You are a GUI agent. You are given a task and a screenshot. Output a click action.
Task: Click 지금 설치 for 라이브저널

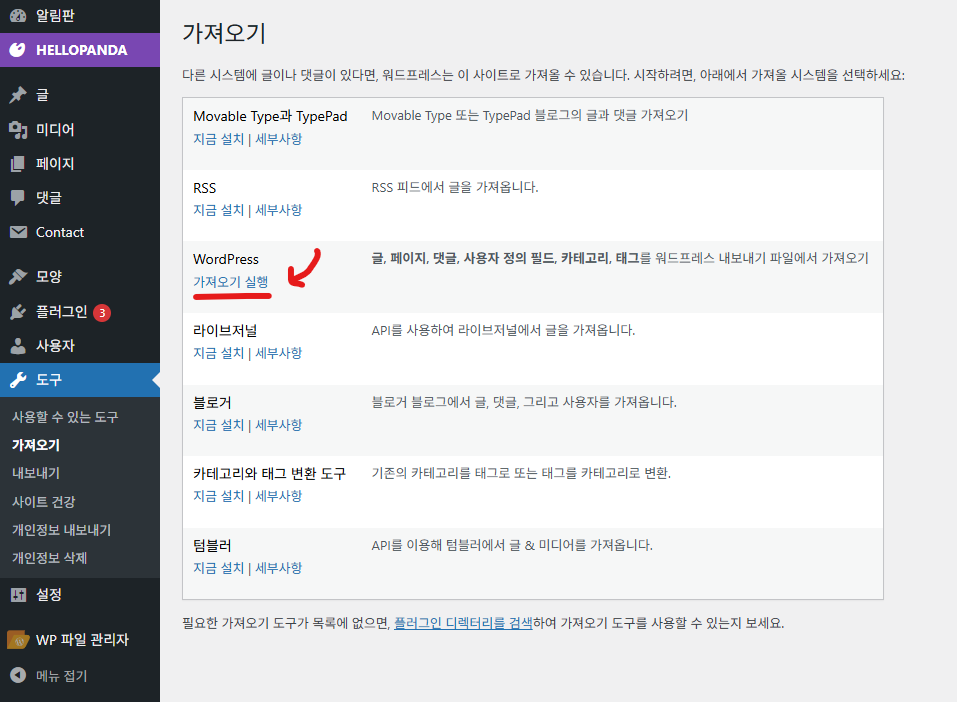pos(218,353)
